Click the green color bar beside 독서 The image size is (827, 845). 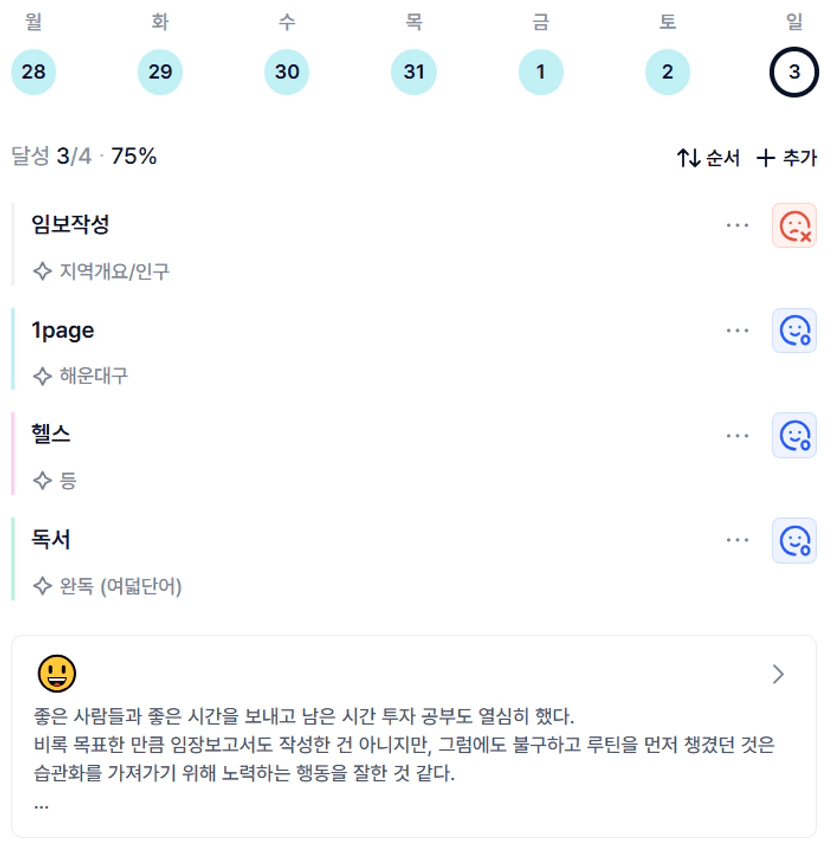tap(13, 559)
